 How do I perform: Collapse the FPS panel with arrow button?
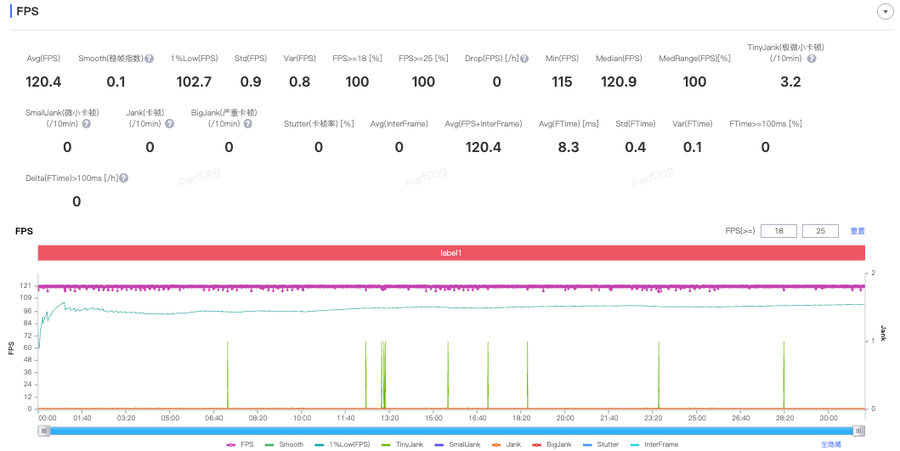[884, 12]
